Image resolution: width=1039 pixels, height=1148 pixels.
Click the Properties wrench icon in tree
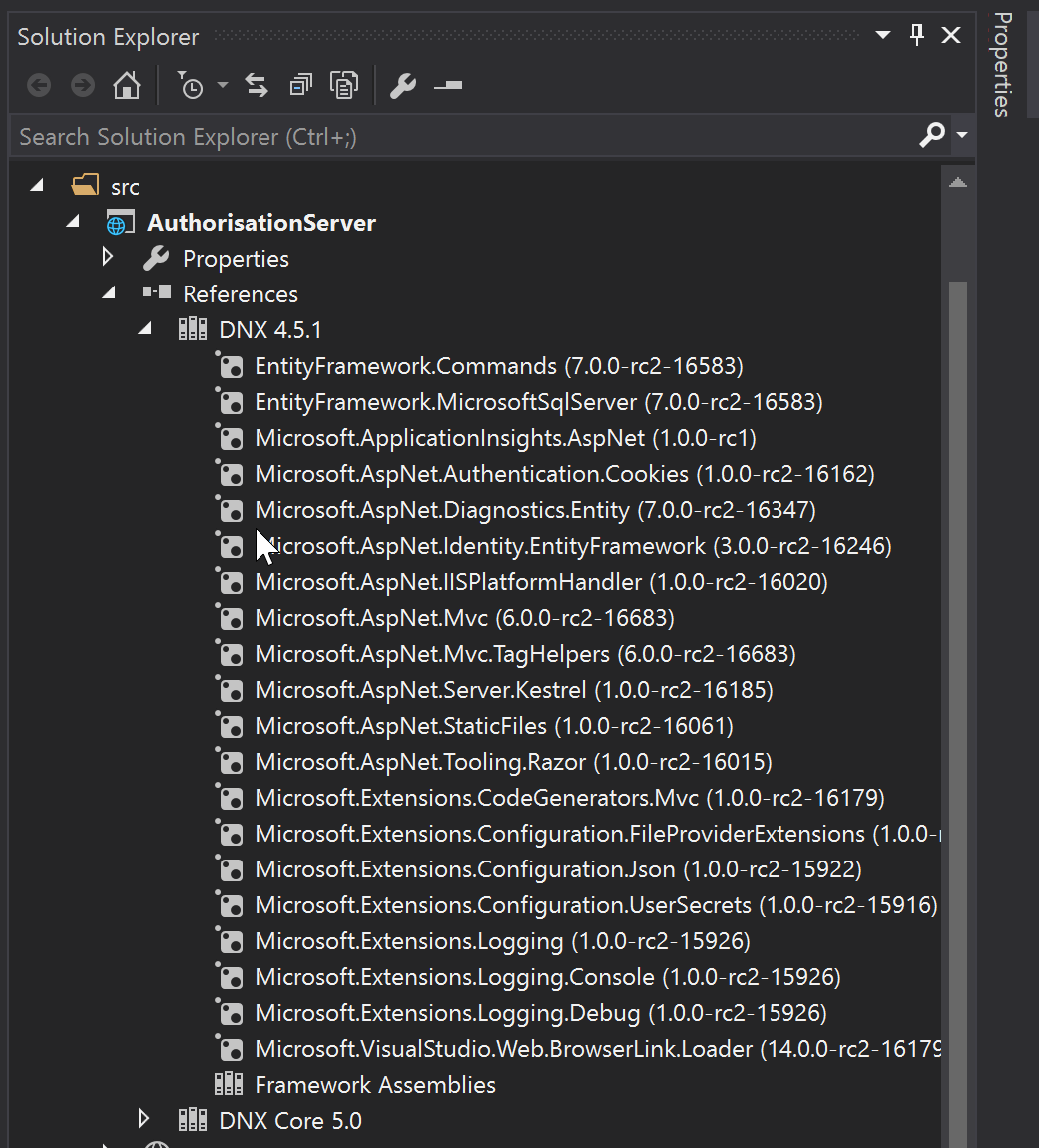point(156,258)
